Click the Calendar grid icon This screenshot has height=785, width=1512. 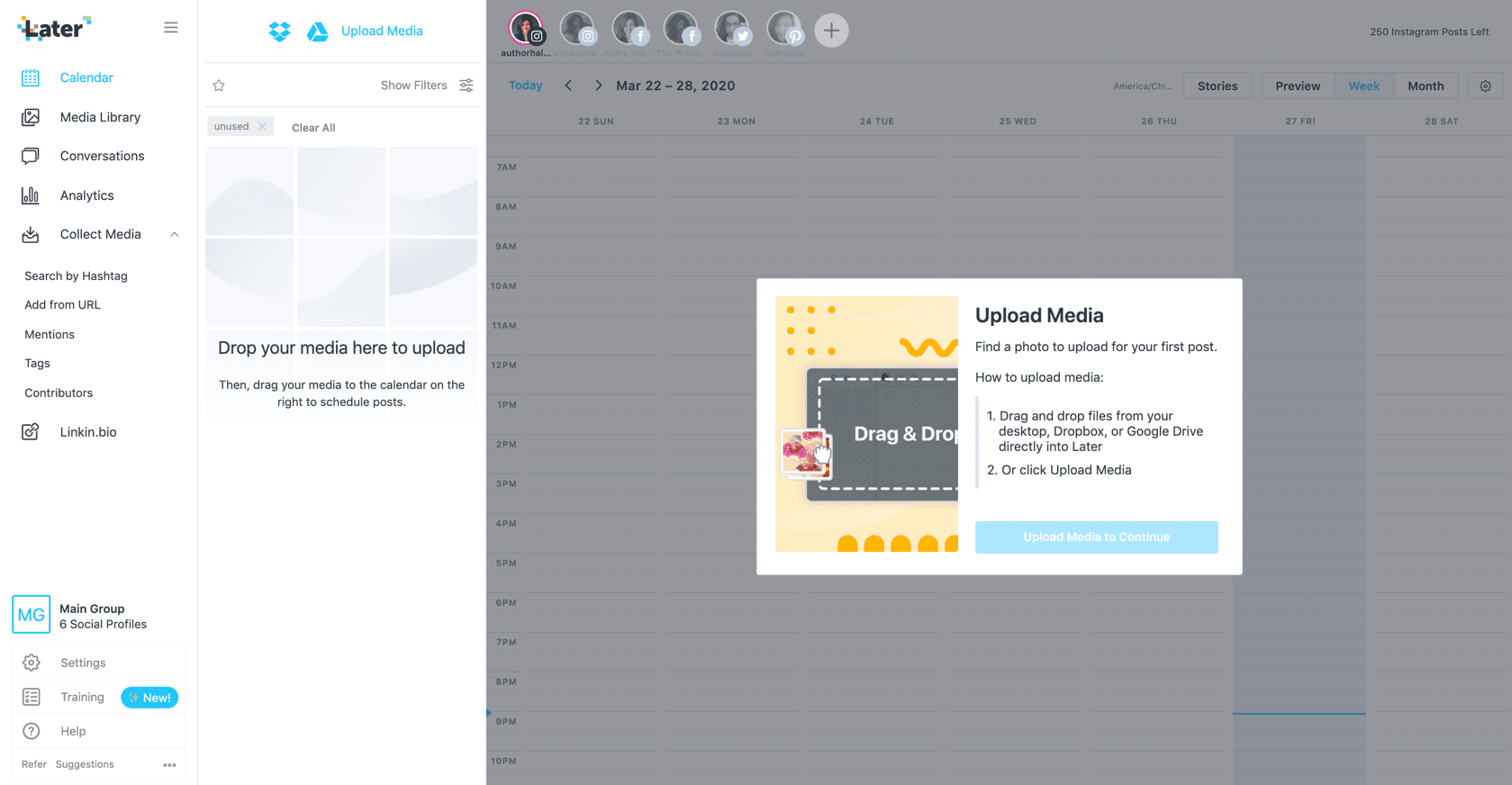[x=31, y=78]
